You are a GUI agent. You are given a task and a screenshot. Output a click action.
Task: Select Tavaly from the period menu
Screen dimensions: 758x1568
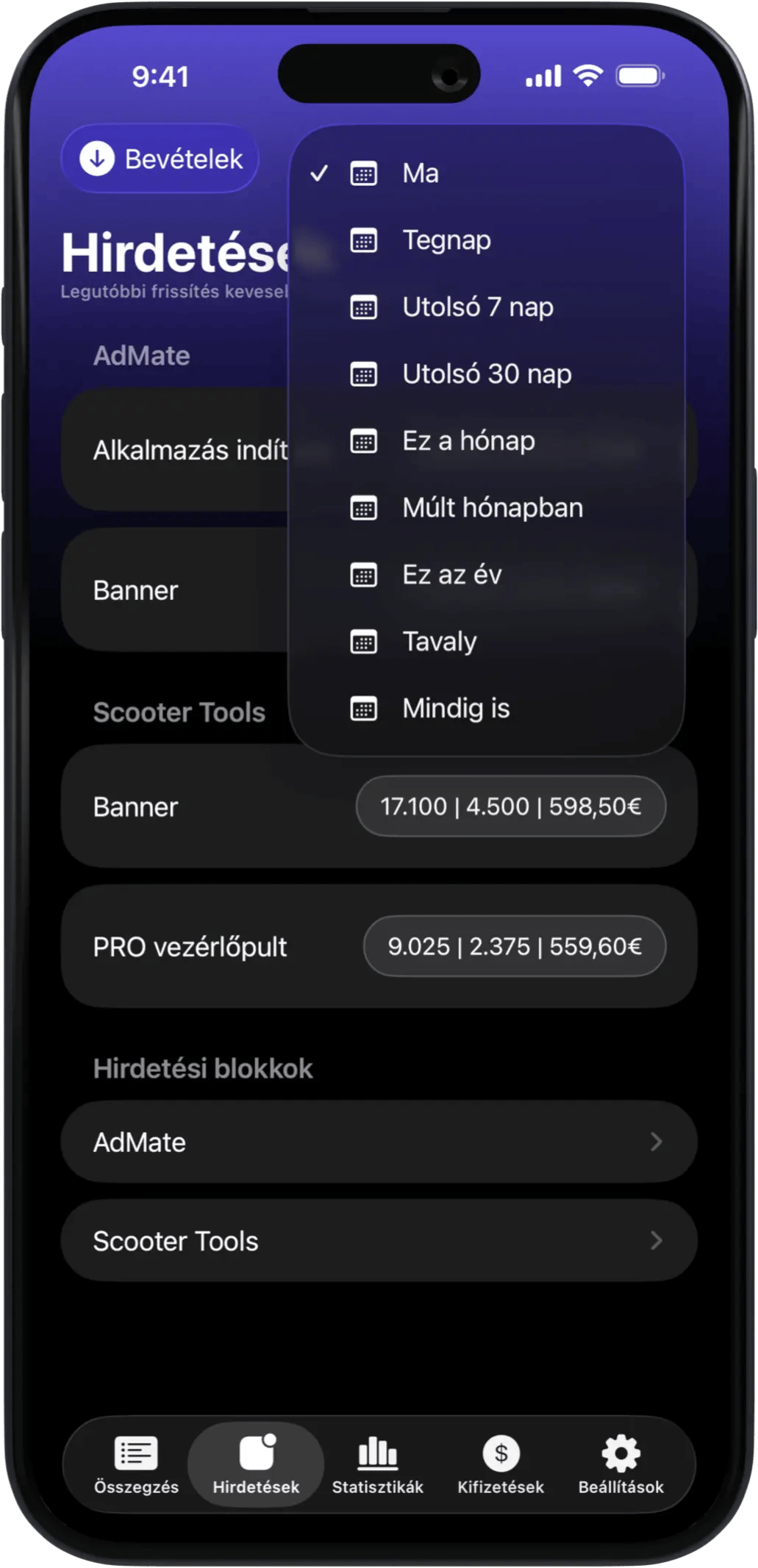tap(440, 642)
